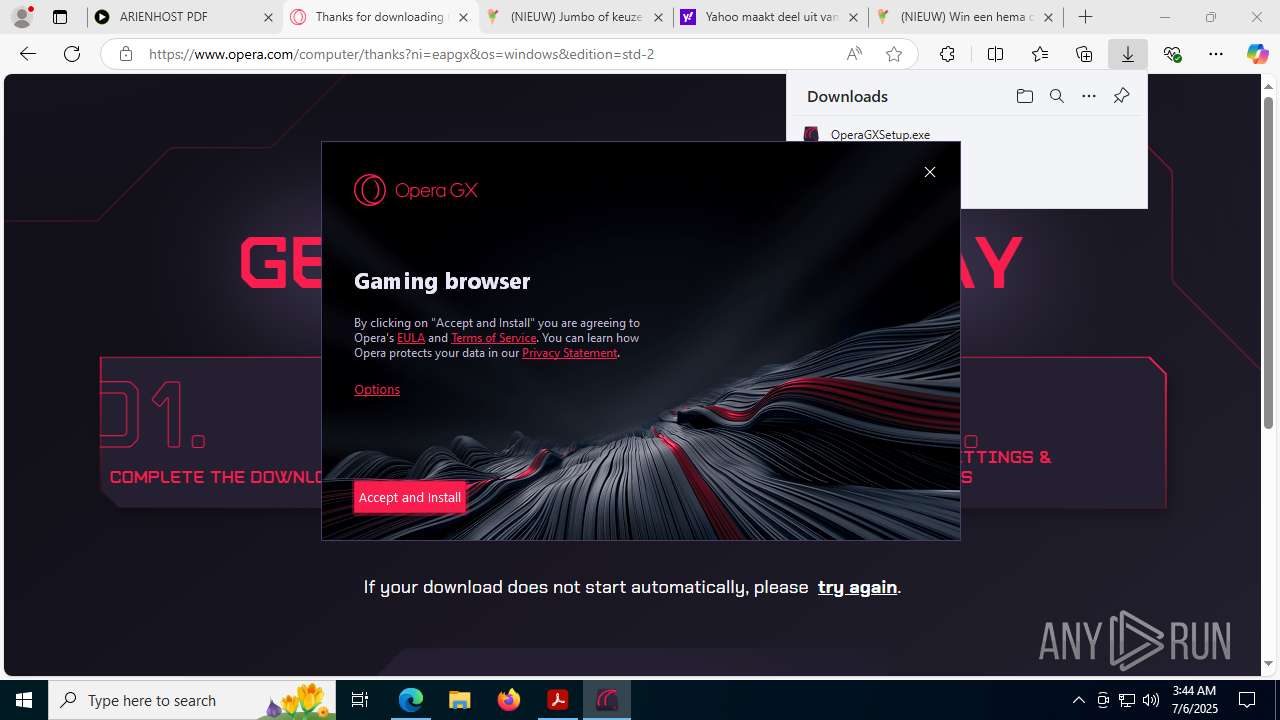
Task: Go back to the previous page
Action: tap(28, 54)
